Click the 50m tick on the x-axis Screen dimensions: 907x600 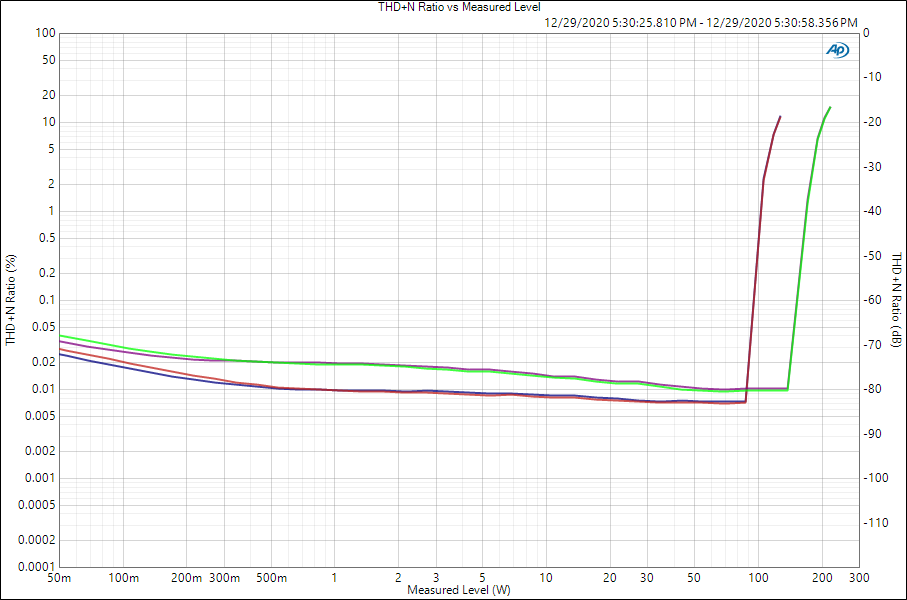(x=60, y=578)
